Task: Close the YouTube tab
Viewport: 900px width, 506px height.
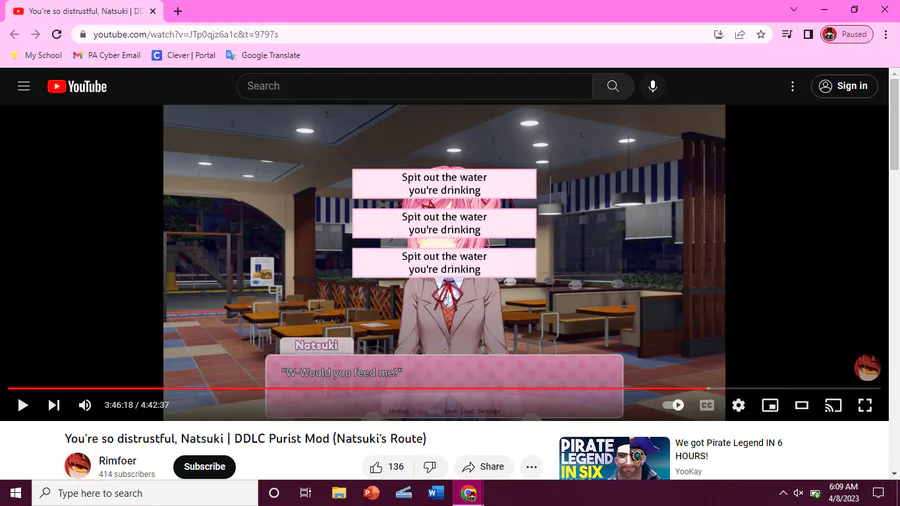Action: click(x=153, y=11)
